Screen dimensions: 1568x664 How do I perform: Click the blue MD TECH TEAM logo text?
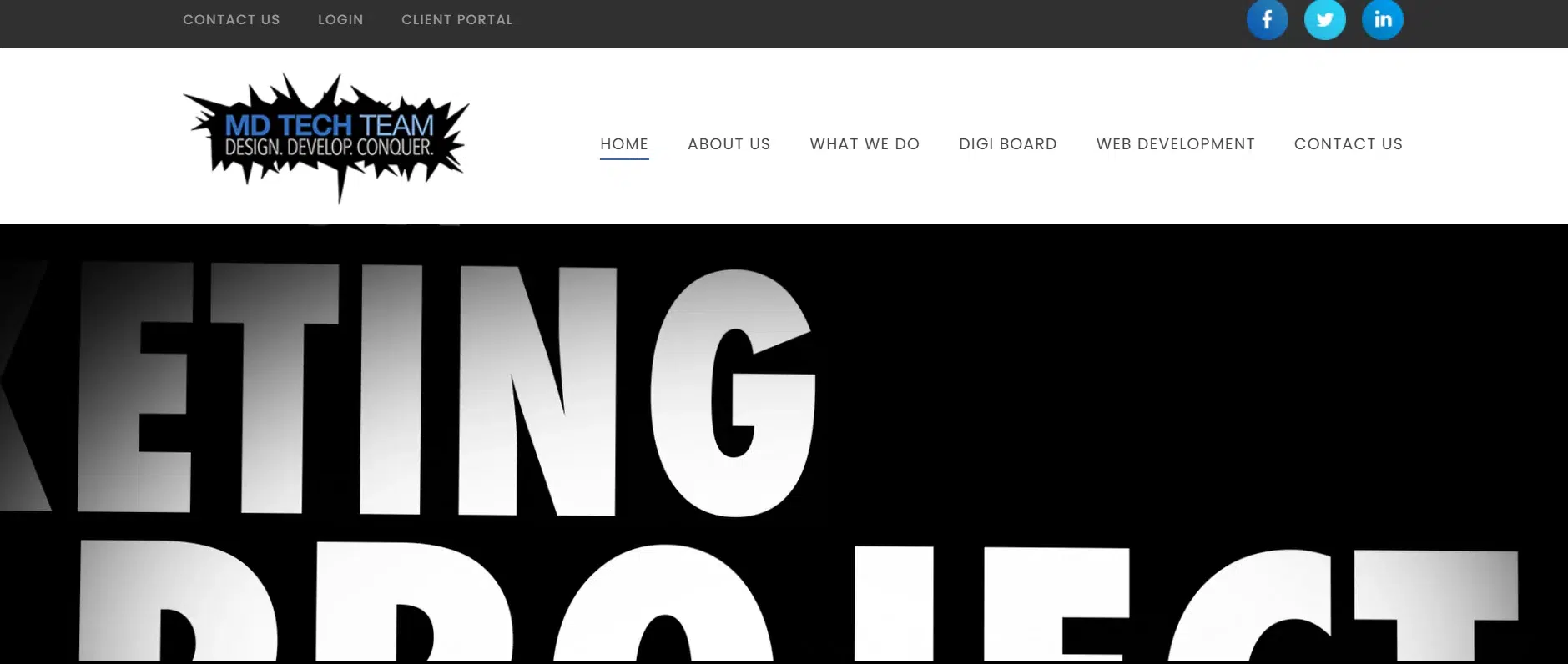pyautogui.click(x=329, y=125)
